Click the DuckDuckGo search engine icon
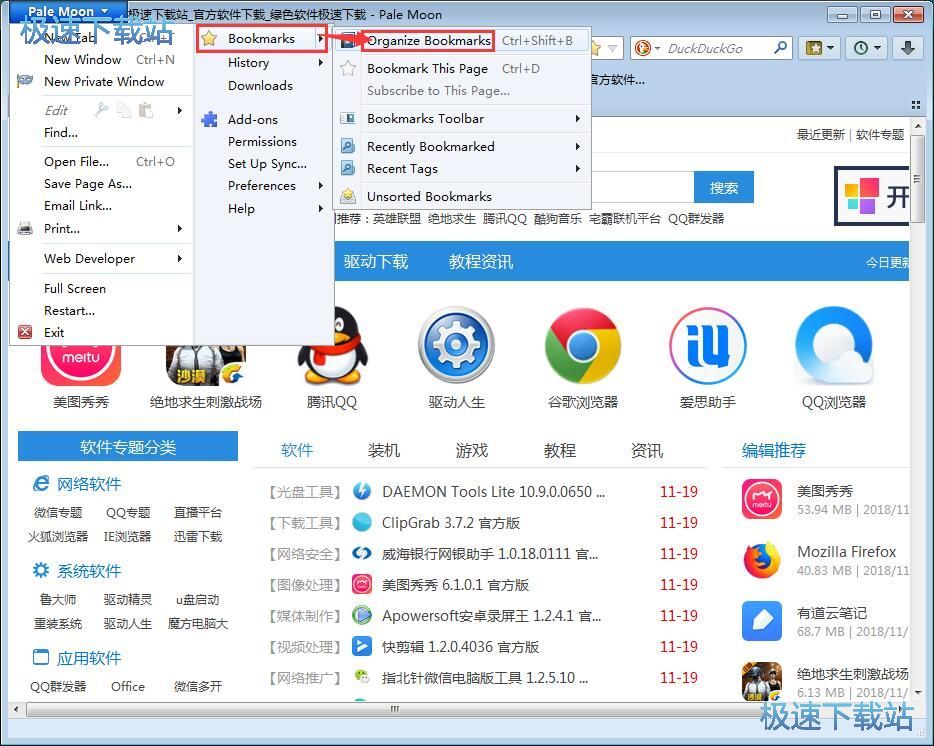This screenshot has height=746, width=934. (643, 48)
